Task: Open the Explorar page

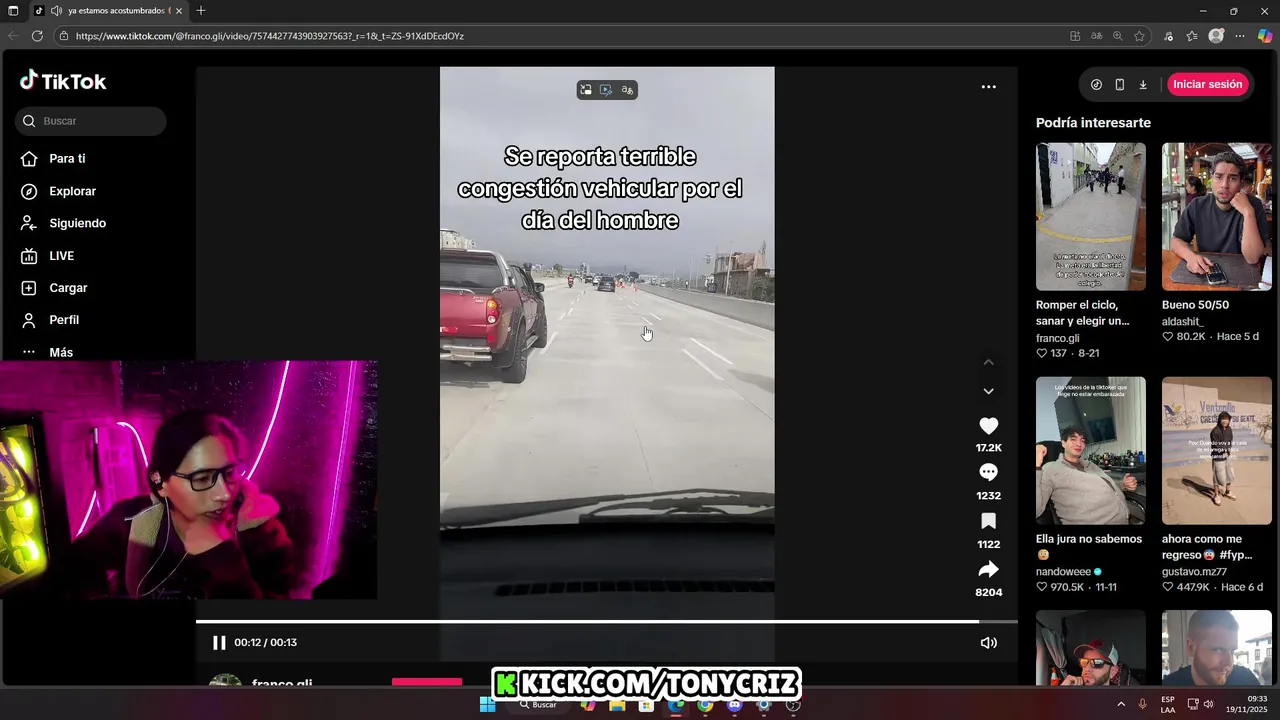Action: click(x=72, y=191)
